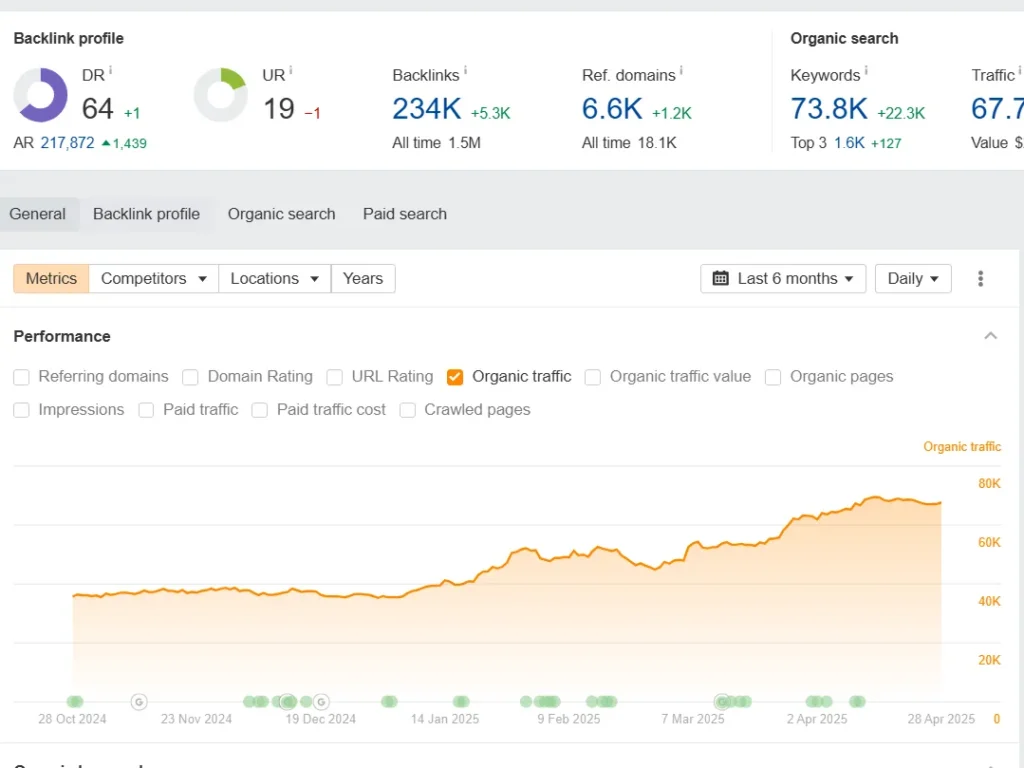Enable the Impressions checkbox
The image size is (1024, 768).
(22, 410)
